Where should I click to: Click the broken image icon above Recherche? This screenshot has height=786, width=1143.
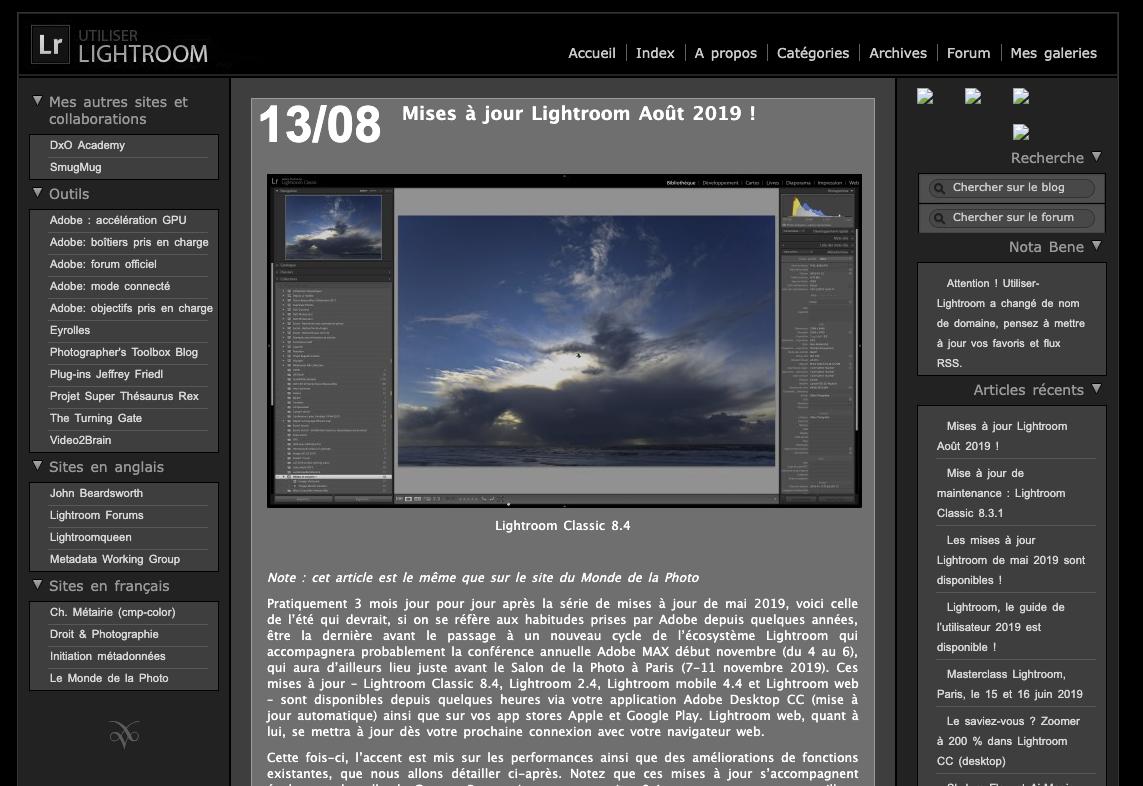1021,132
